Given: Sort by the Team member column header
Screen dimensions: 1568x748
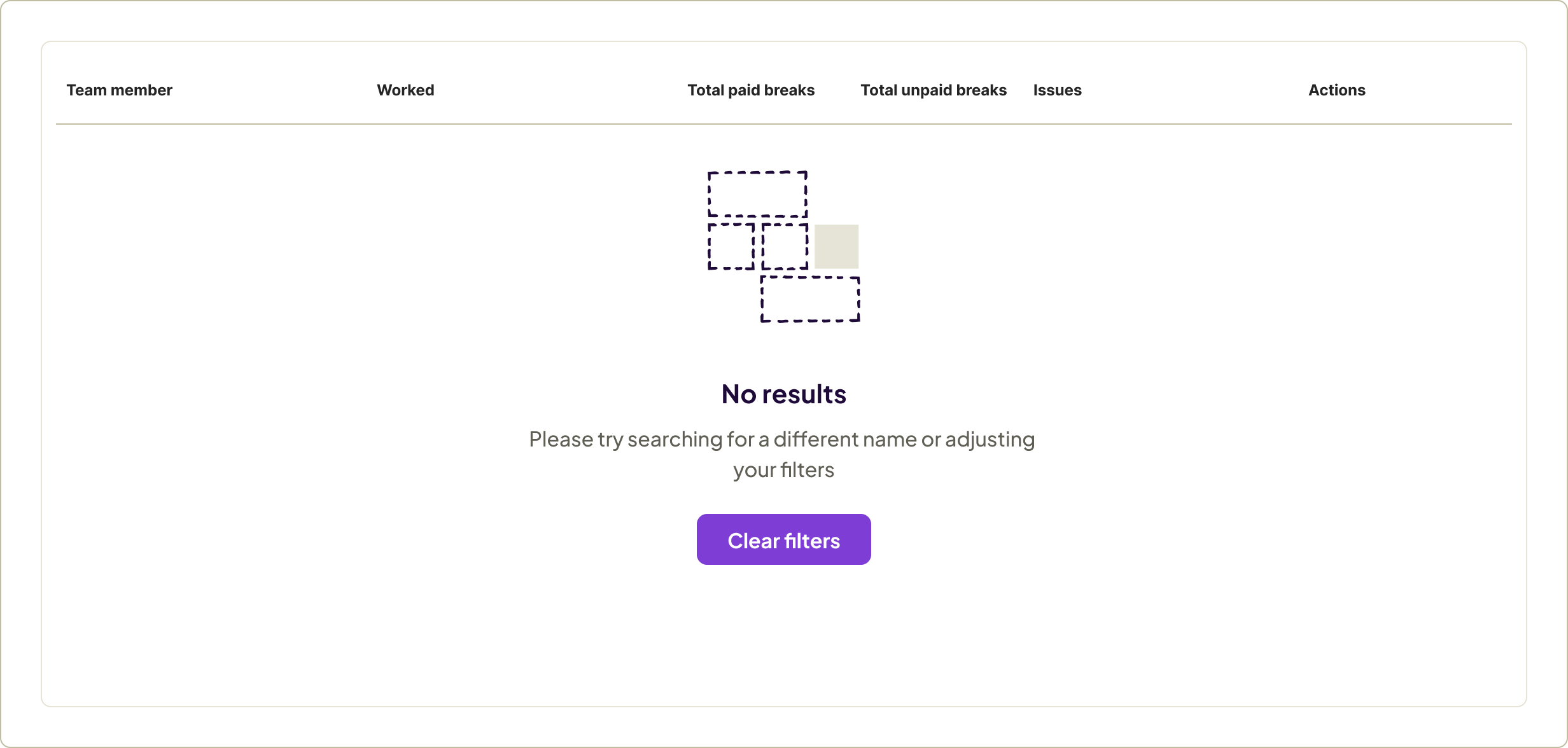Looking at the screenshot, I should (x=119, y=90).
